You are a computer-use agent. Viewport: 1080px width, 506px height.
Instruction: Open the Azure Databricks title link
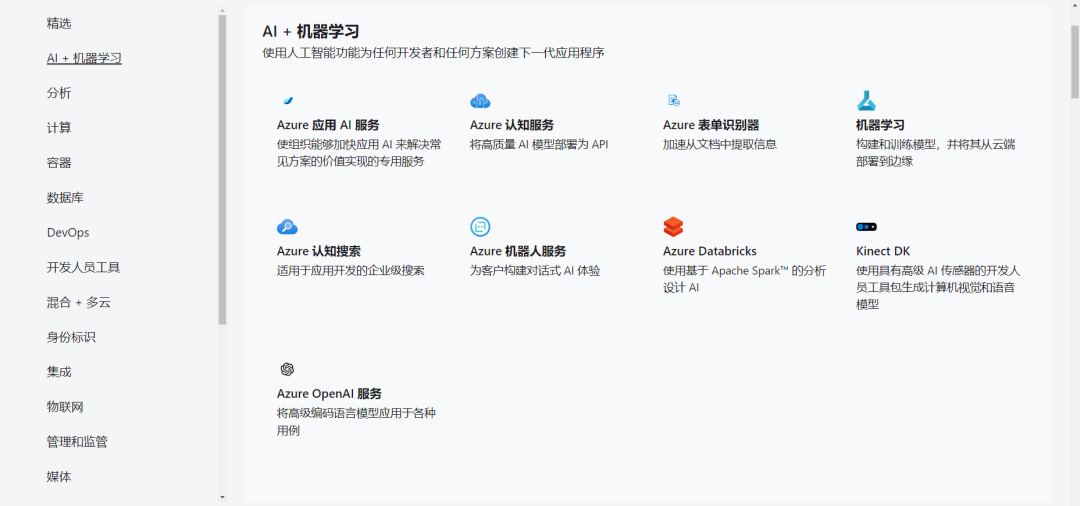click(709, 251)
